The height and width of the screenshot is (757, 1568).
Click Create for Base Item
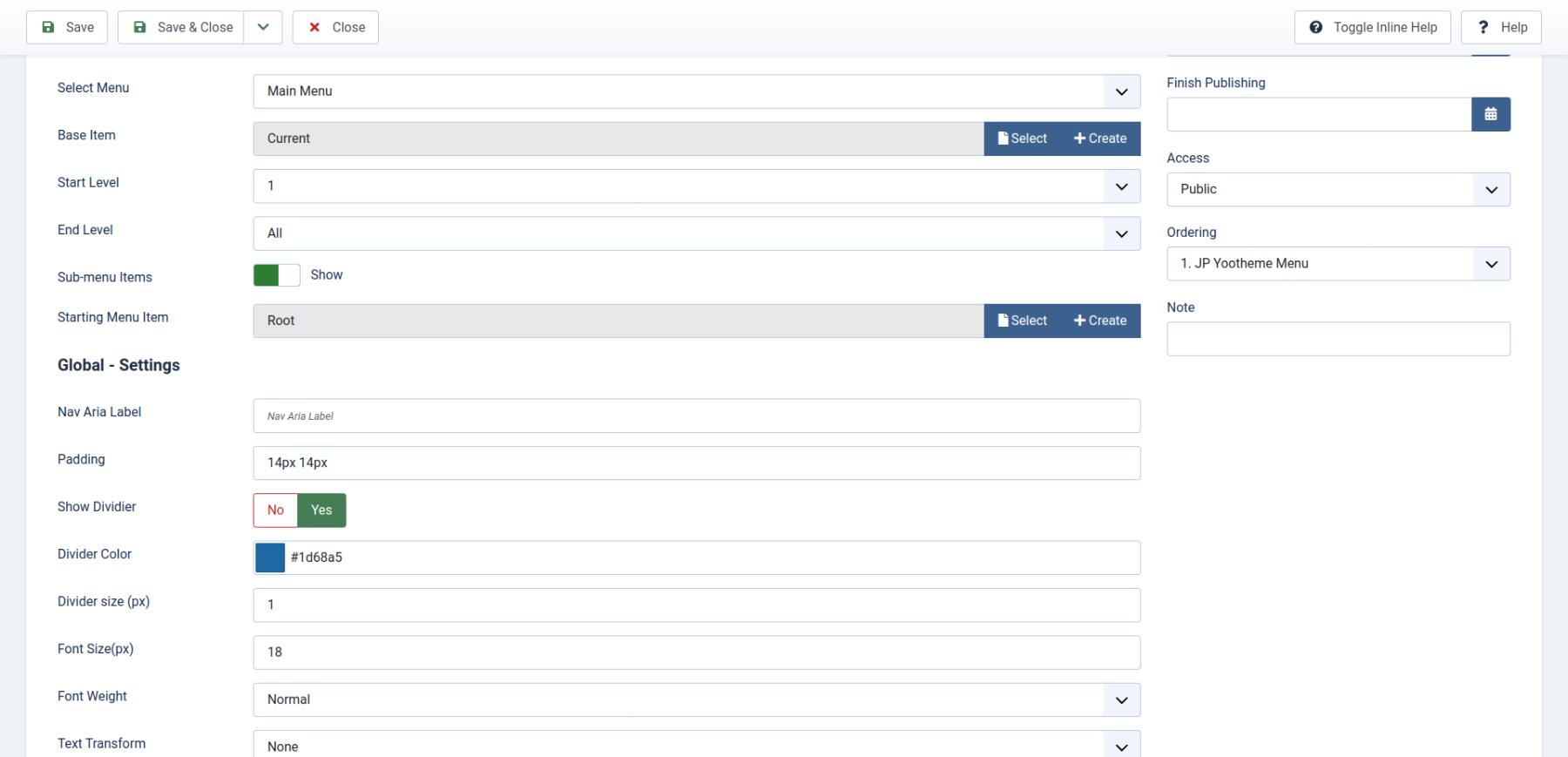[1100, 139]
